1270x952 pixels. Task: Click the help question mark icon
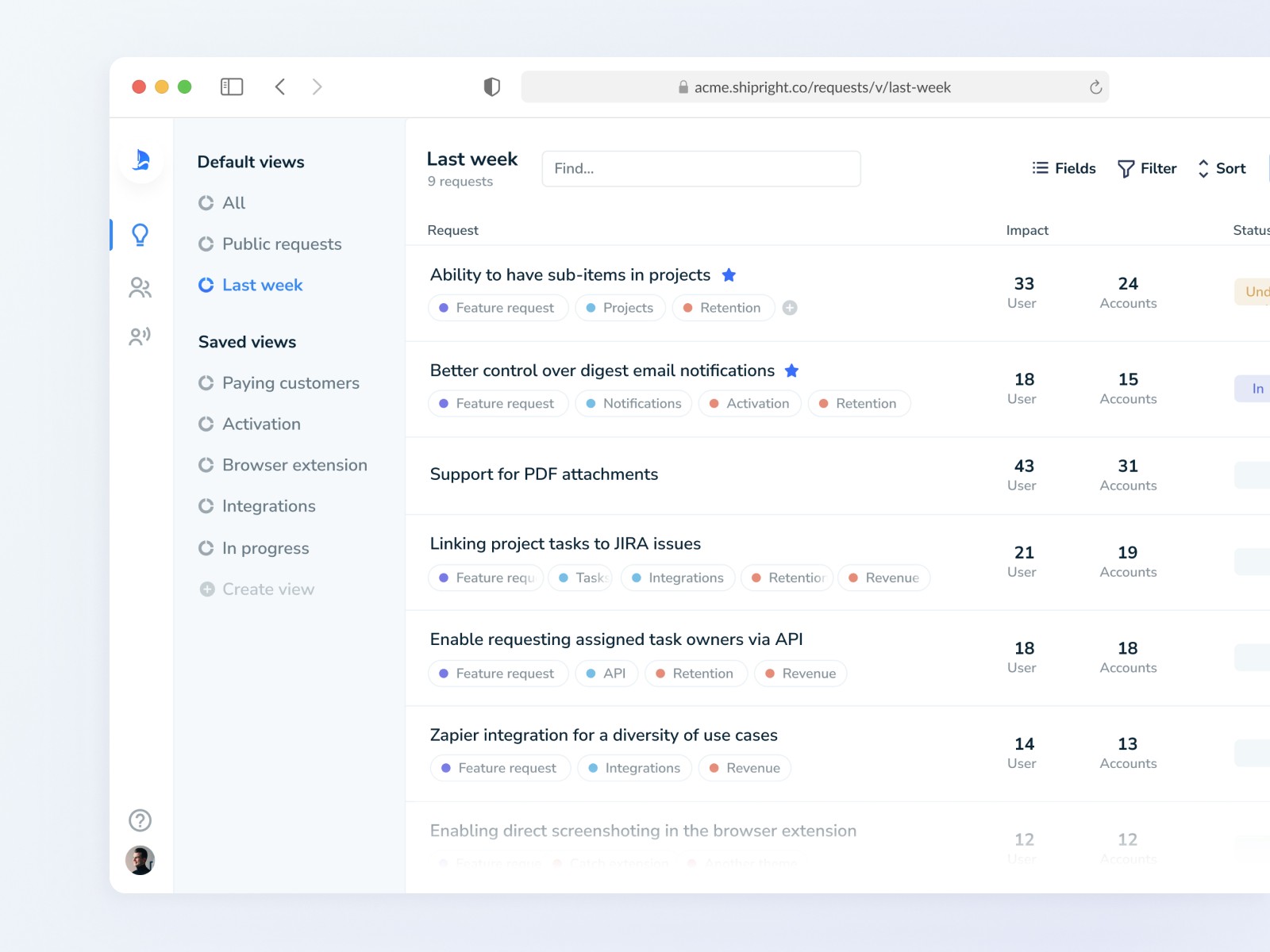140,820
